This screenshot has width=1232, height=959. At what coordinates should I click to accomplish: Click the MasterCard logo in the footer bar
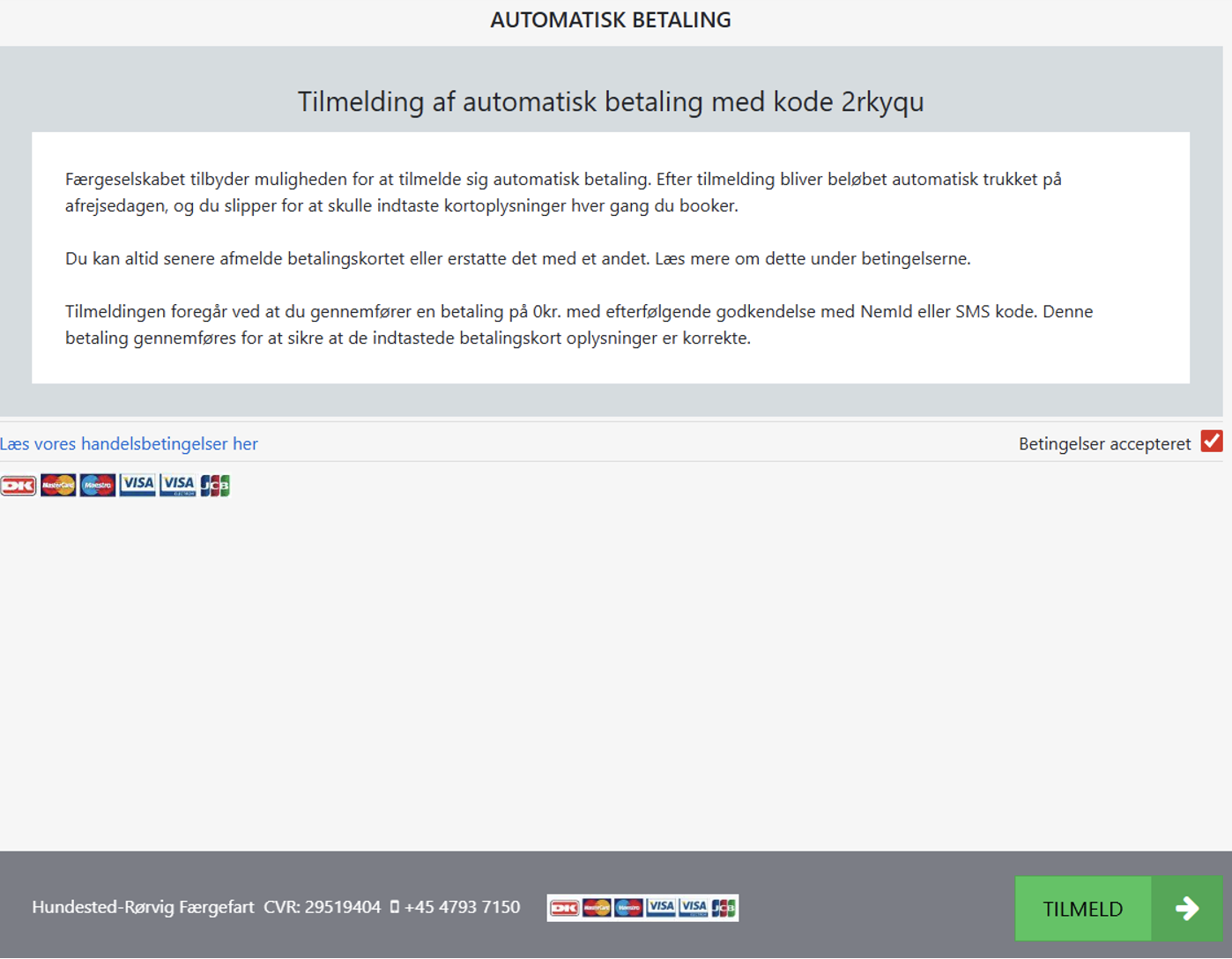point(597,908)
